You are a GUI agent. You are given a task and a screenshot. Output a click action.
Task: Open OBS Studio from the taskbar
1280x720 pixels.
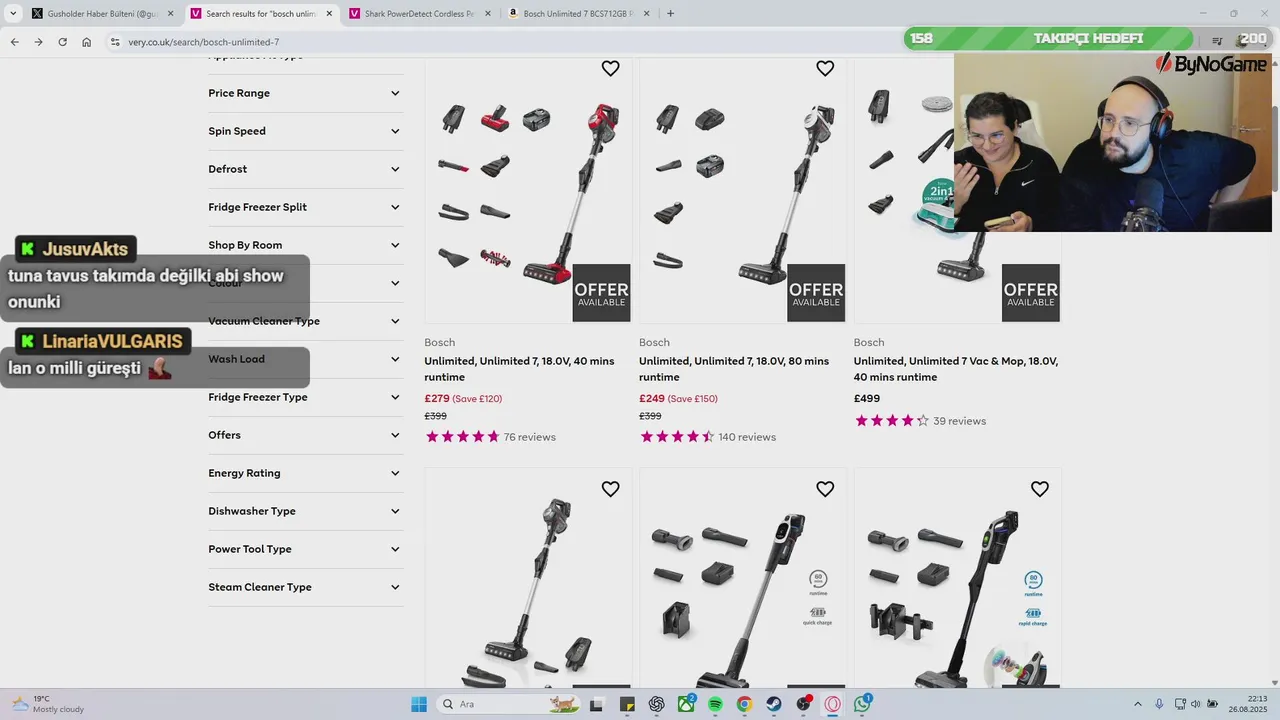point(803,704)
